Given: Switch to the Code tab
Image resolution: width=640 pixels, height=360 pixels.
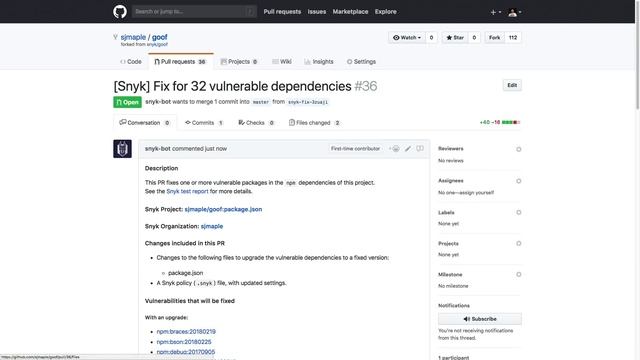Looking at the screenshot, I should point(131,62).
